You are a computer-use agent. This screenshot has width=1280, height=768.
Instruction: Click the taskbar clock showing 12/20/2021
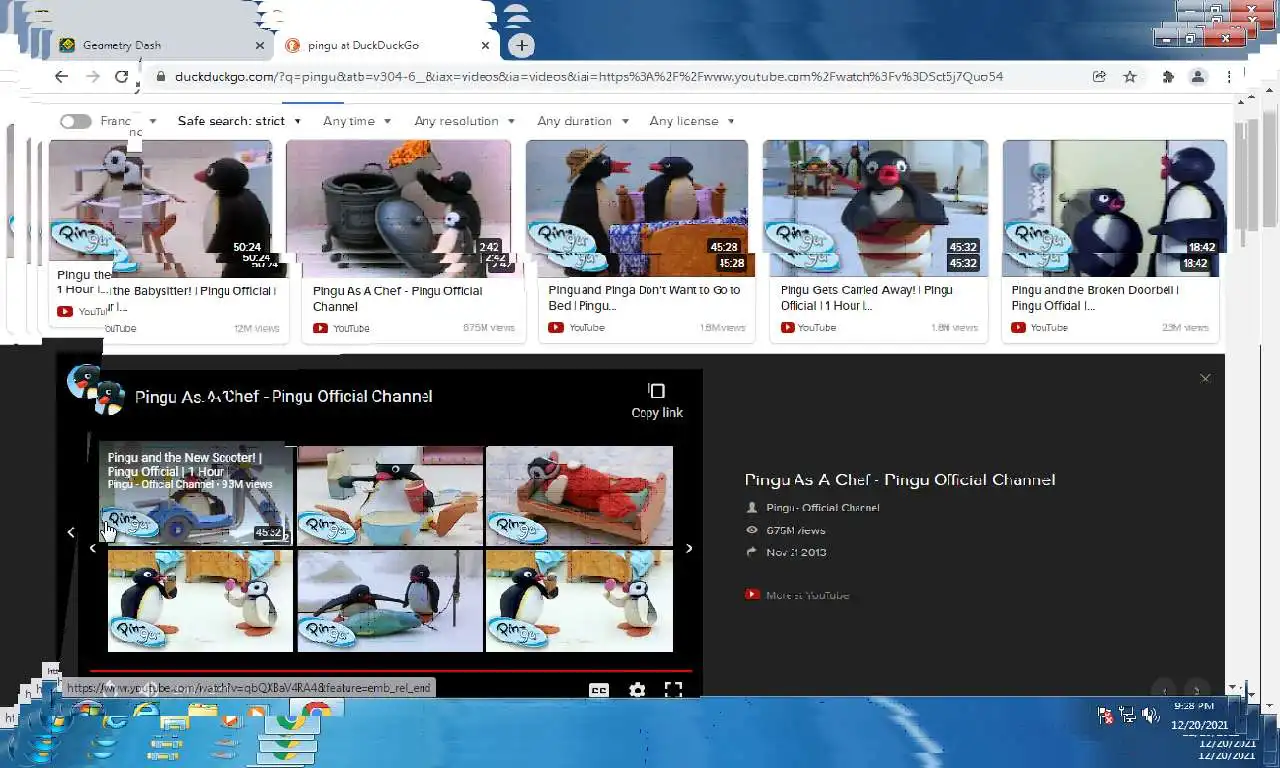1201,716
